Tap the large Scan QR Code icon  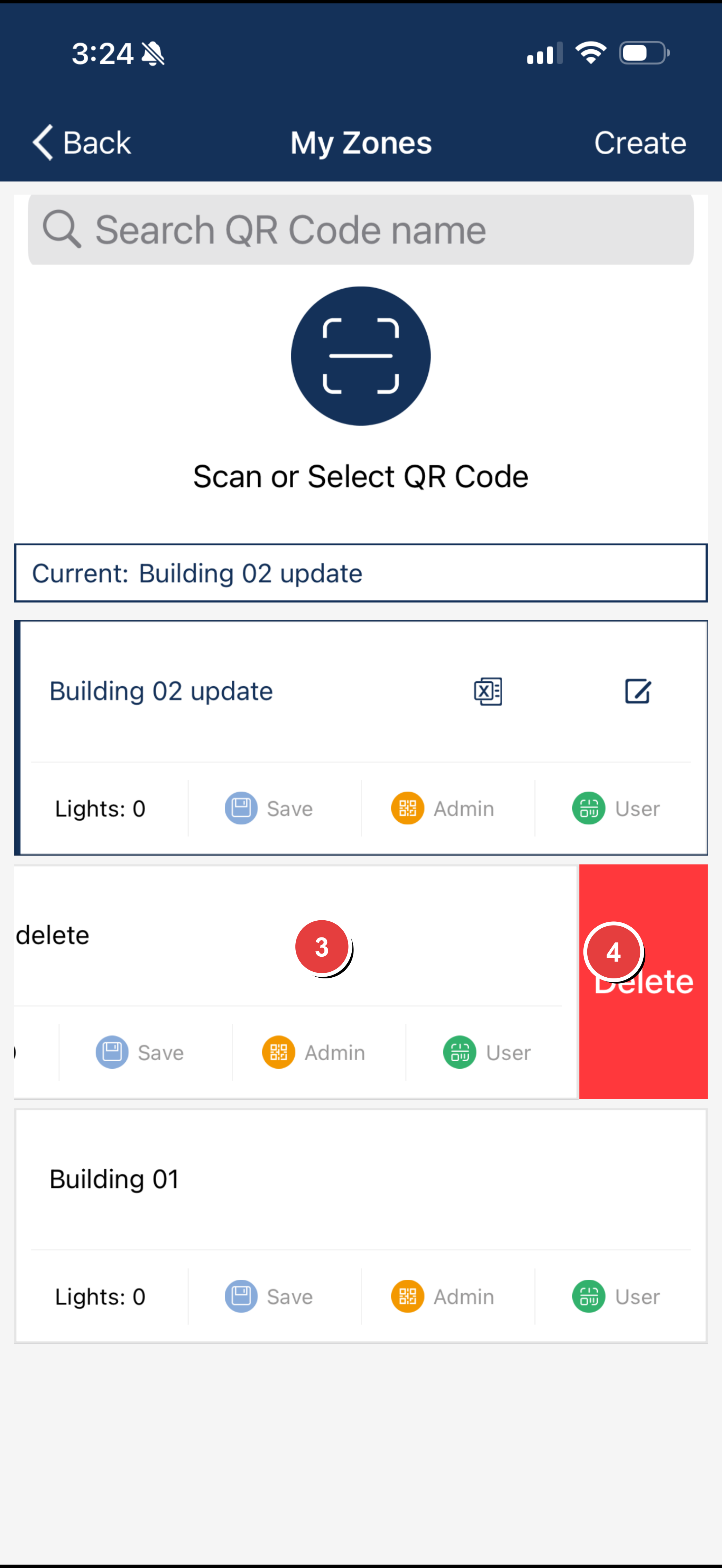coord(361,356)
